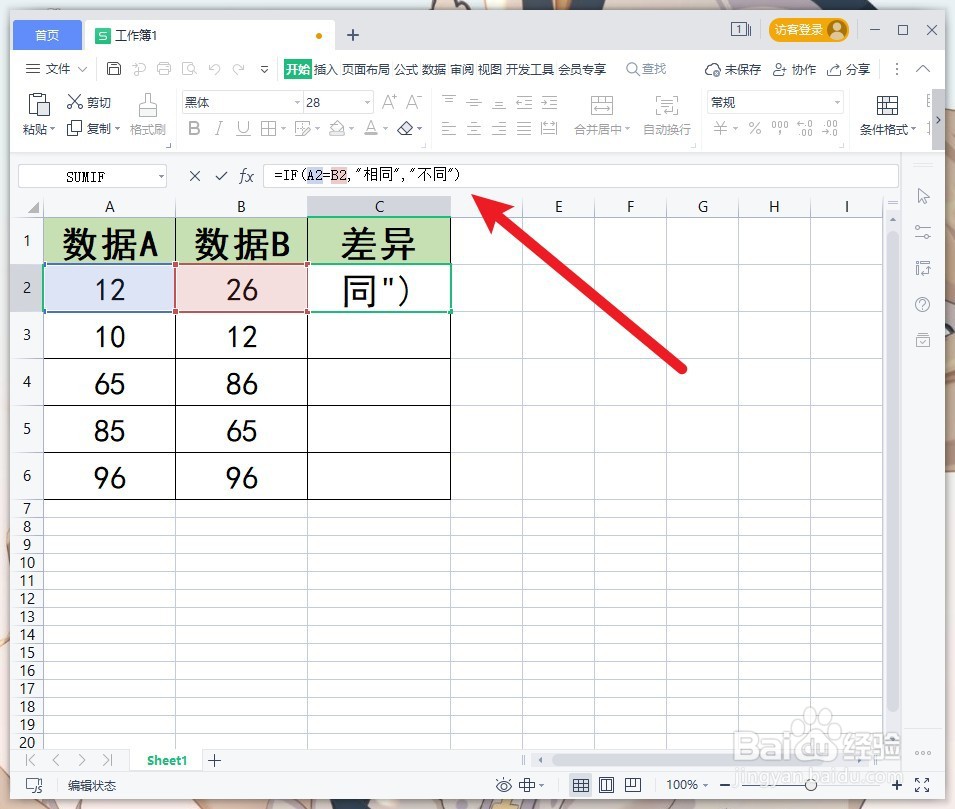Screen dimensions: 955x809
Task: Confirm formula with the checkmark icon
Action: click(x=220, y=176)
